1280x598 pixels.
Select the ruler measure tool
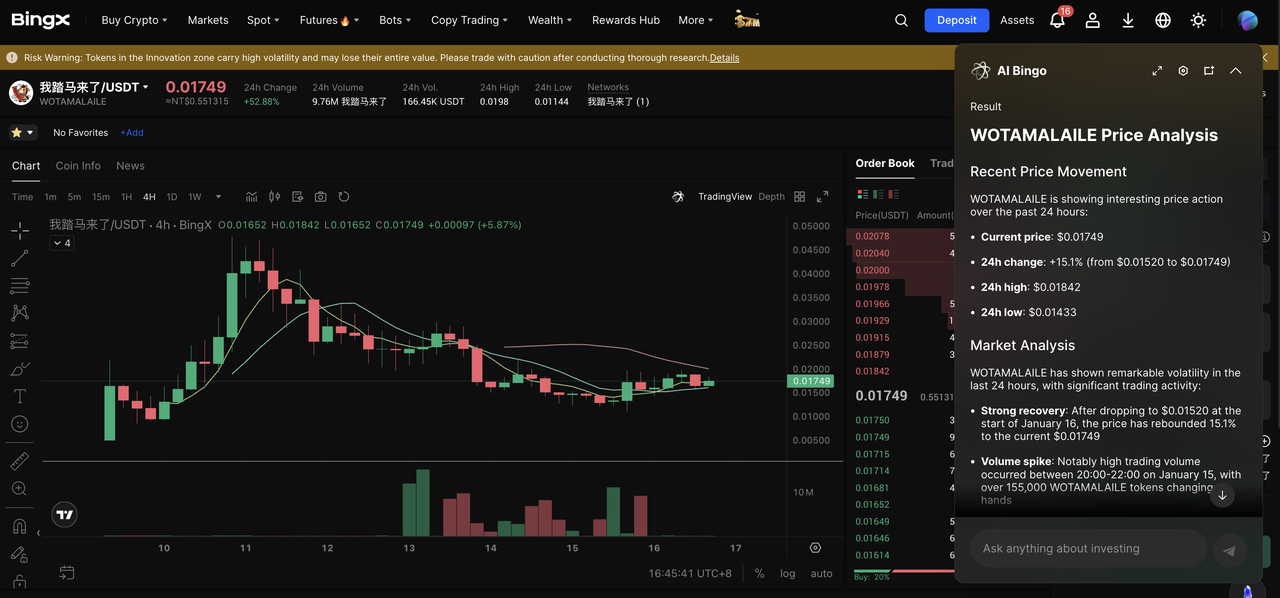[x=20, y=461]
